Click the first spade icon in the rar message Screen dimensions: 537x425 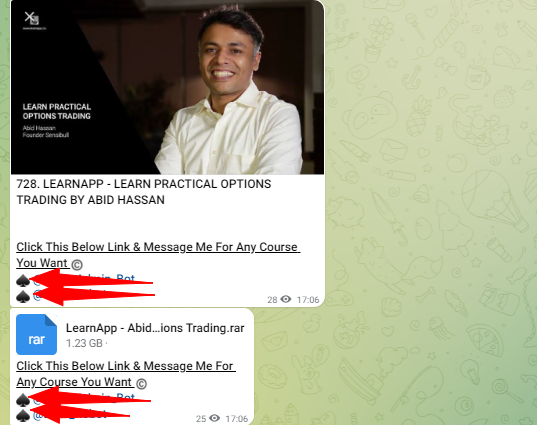click(x=23, y=399)
